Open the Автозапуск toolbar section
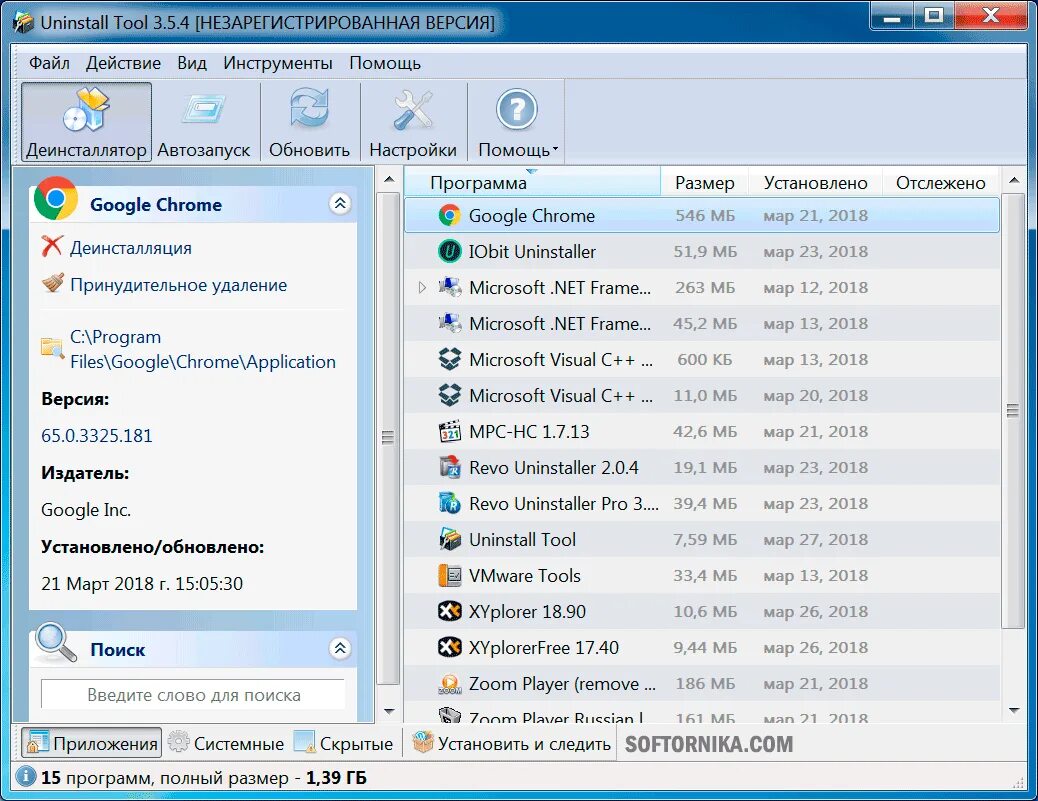 (x=204, y=122)
